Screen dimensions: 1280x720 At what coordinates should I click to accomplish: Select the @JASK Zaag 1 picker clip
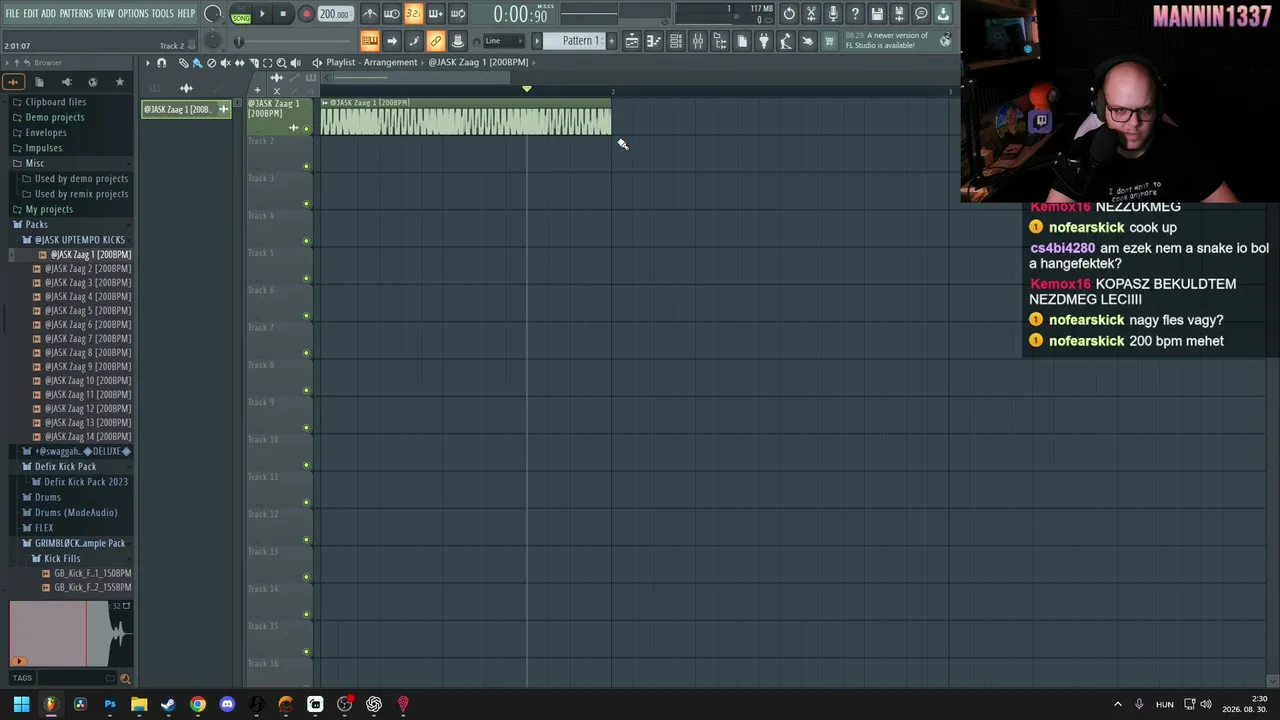point(185,109)
